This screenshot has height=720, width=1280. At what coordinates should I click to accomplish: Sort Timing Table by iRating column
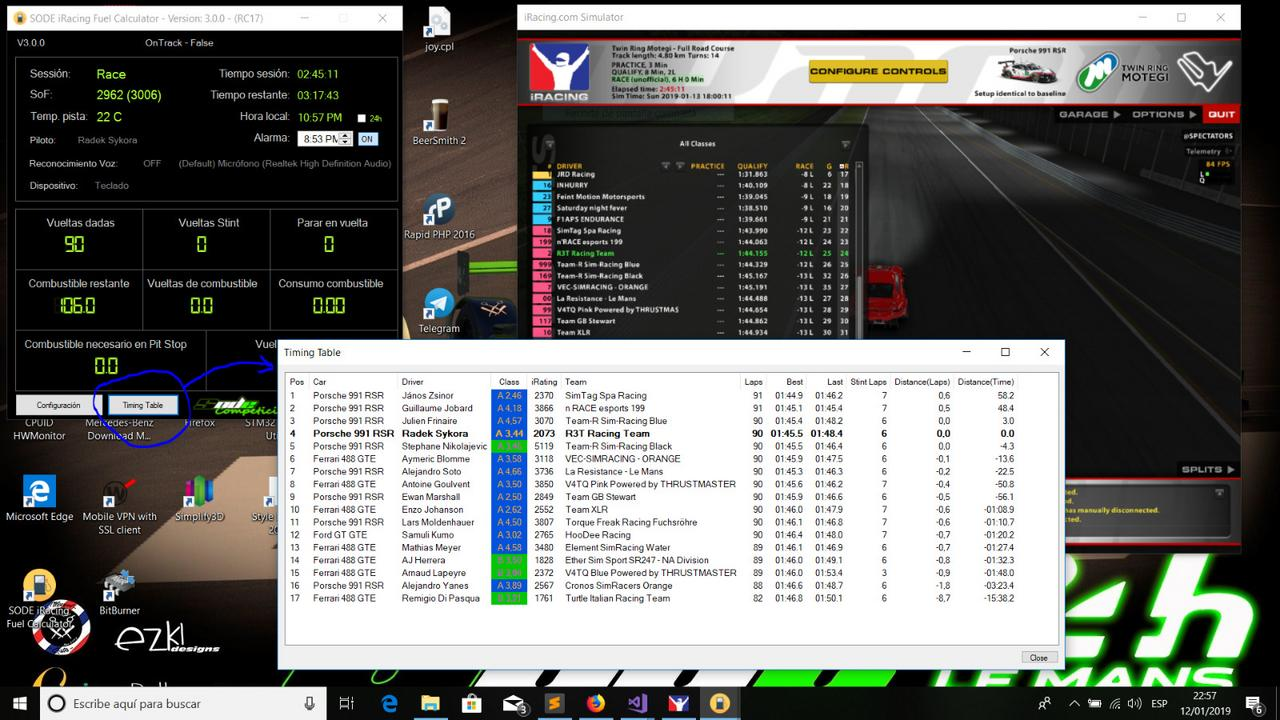point(544,382)
